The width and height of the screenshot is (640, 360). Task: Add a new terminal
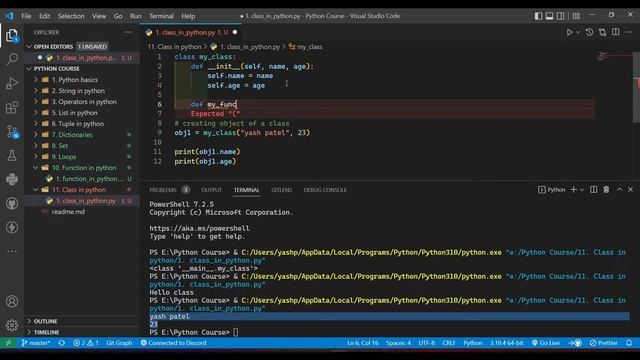pyautogui.click(x=573, y=189)
